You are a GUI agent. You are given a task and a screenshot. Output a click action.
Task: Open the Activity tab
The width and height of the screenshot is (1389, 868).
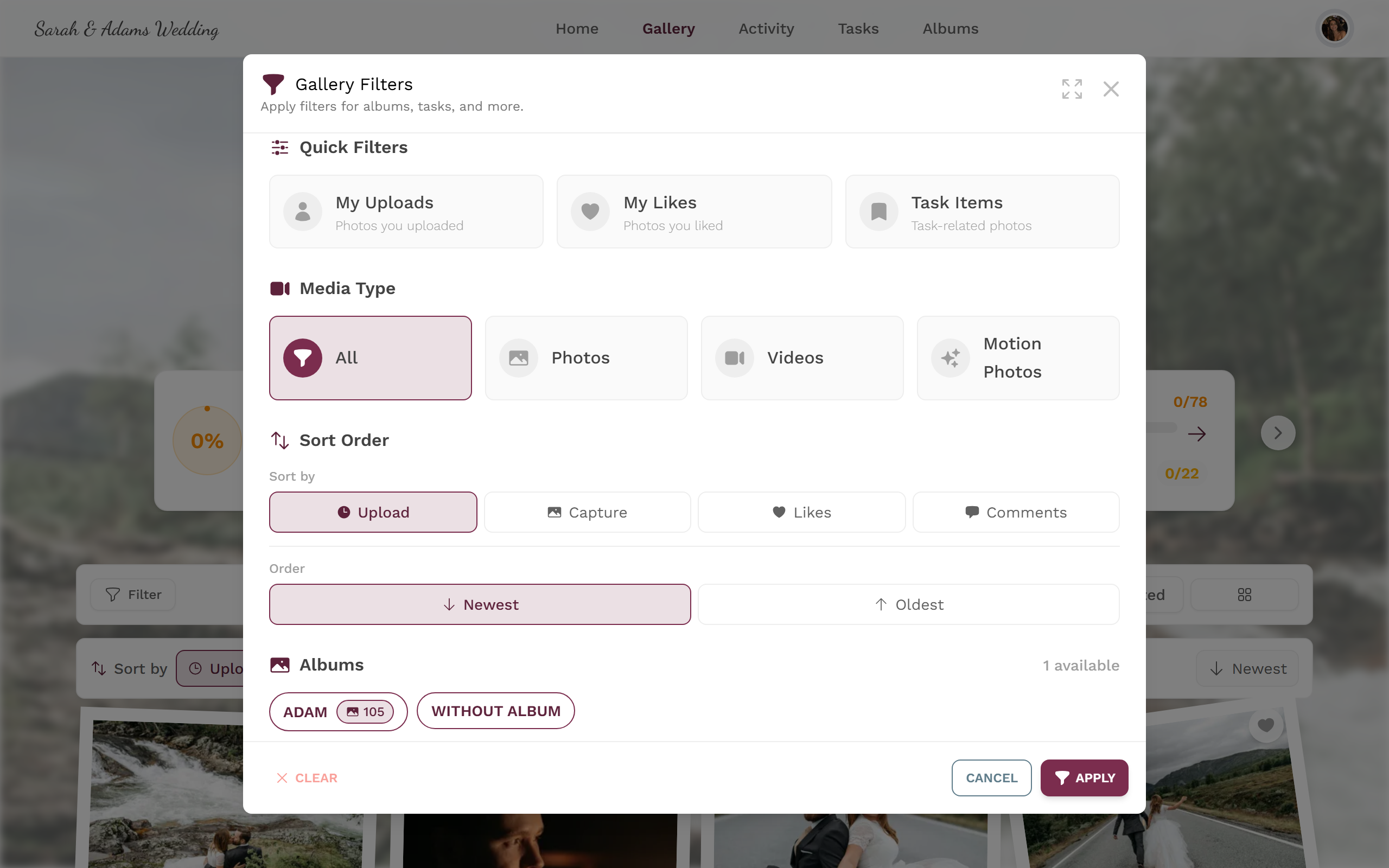click(x=766, y=29)
